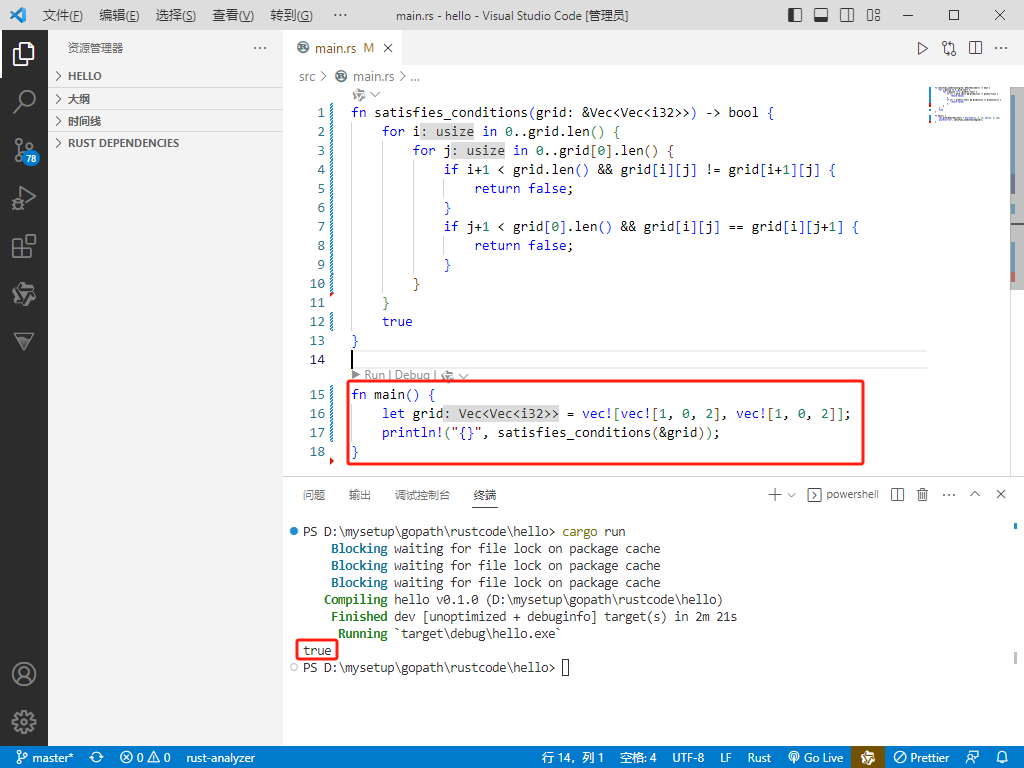The image size is (1024, 768).
Task: Expand the HELLO folder section
Action: [166, 76]
